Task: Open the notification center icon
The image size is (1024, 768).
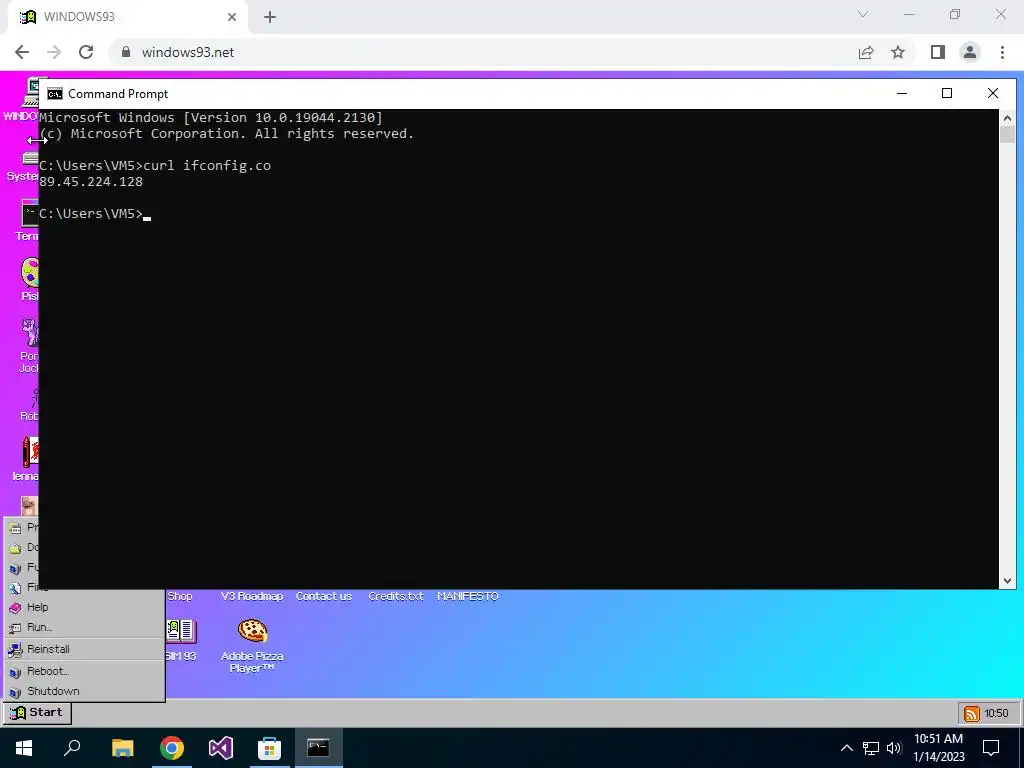Action: 991,748
